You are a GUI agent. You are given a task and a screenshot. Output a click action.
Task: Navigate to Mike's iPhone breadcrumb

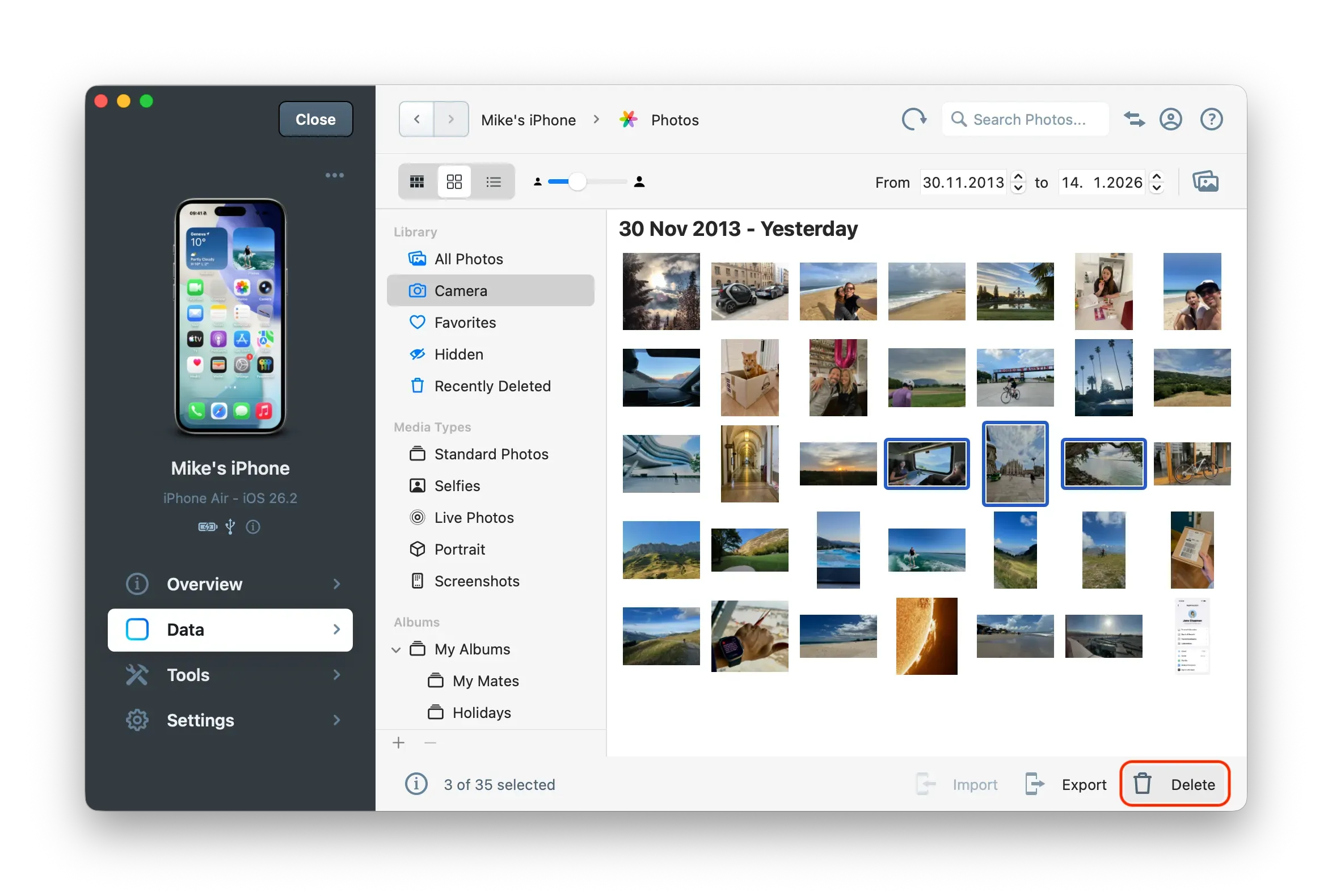[528, 120]
